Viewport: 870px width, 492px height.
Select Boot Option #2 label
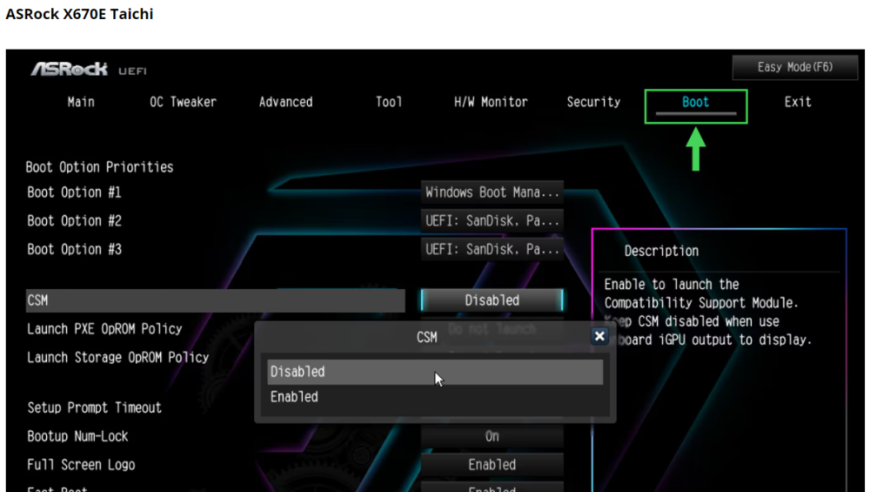point(74,221)
